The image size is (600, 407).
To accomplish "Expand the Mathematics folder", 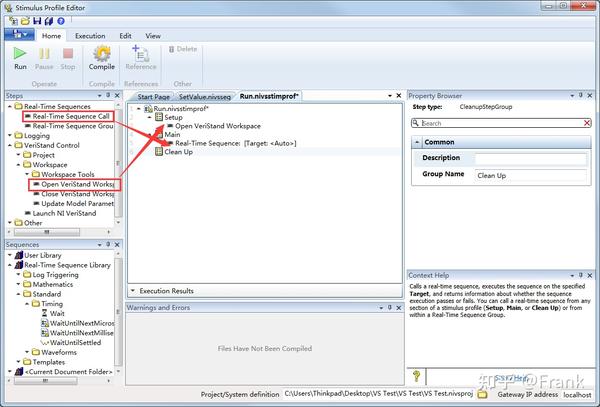I will click(x=18, y=285).
